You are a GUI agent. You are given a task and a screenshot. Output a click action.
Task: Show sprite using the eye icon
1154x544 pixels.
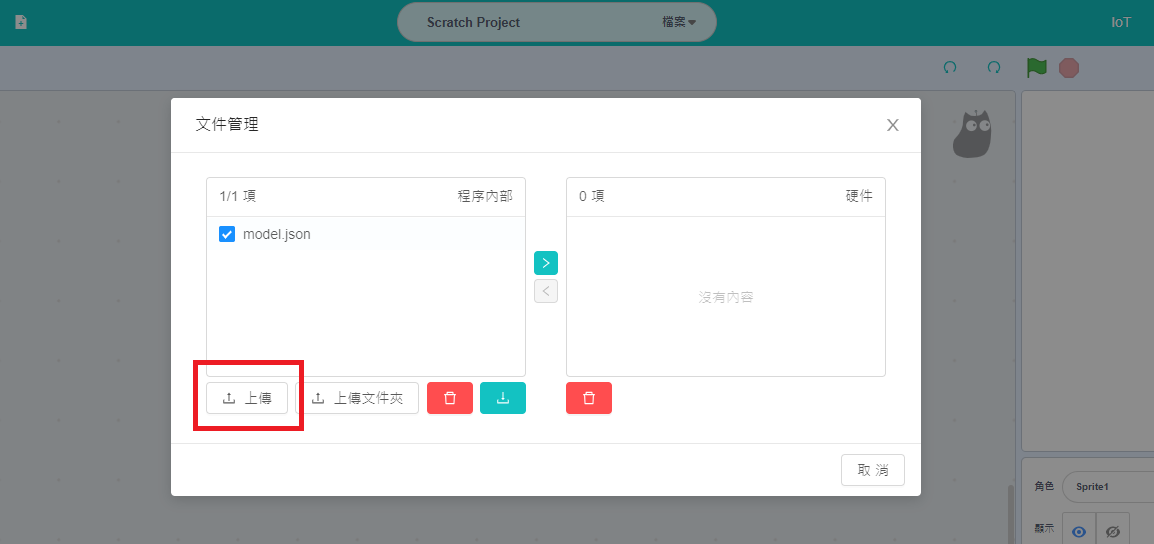tap(1079, 531)
